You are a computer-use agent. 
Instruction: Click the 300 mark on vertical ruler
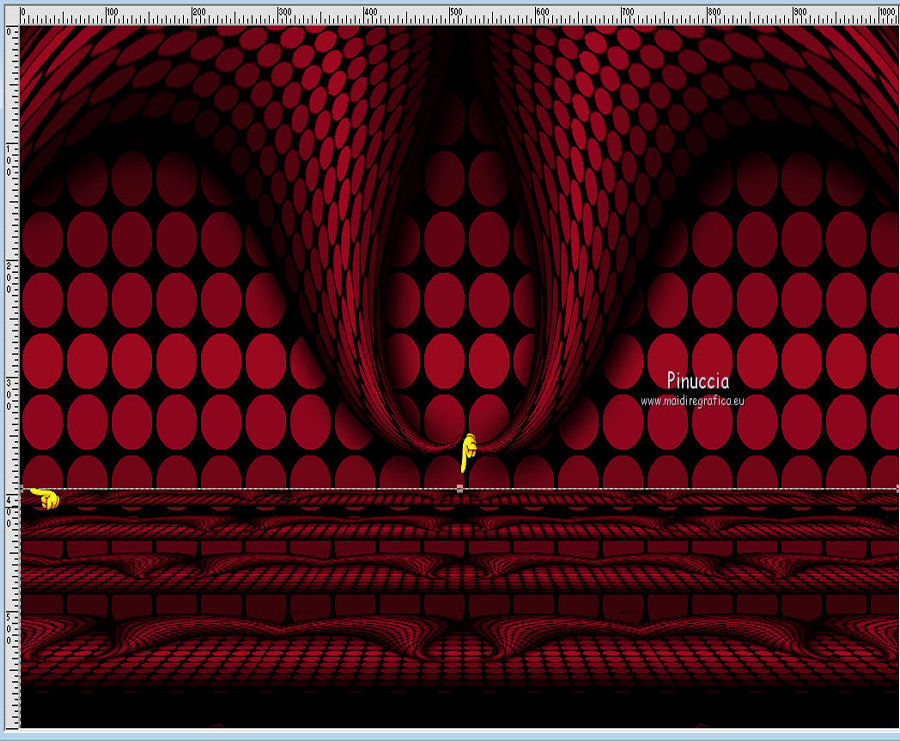10,393
